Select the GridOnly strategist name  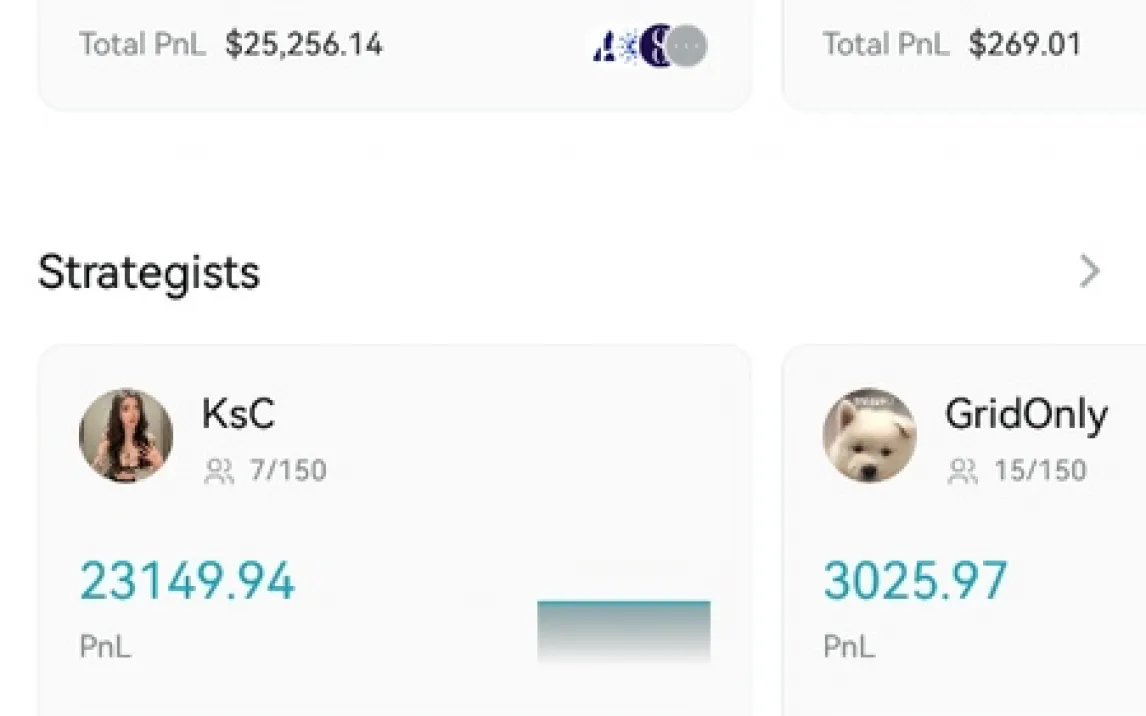coord(1026,414)
